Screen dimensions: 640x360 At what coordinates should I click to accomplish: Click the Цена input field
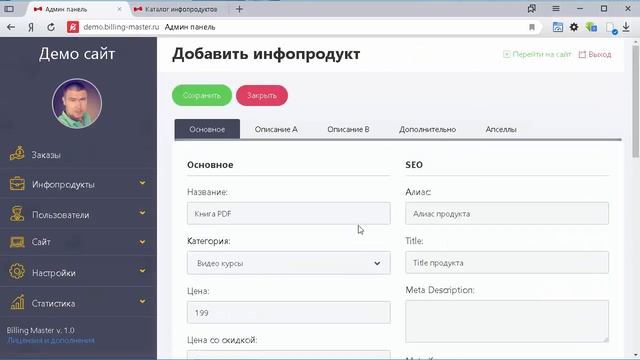[289, 313]
